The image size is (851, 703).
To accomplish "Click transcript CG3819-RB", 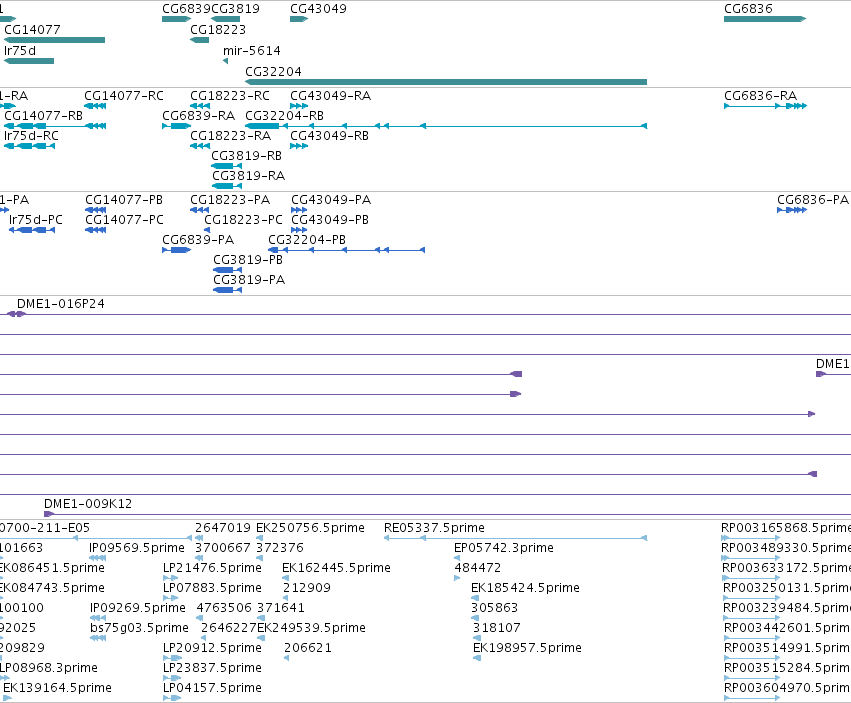I will tap(226, 166).
